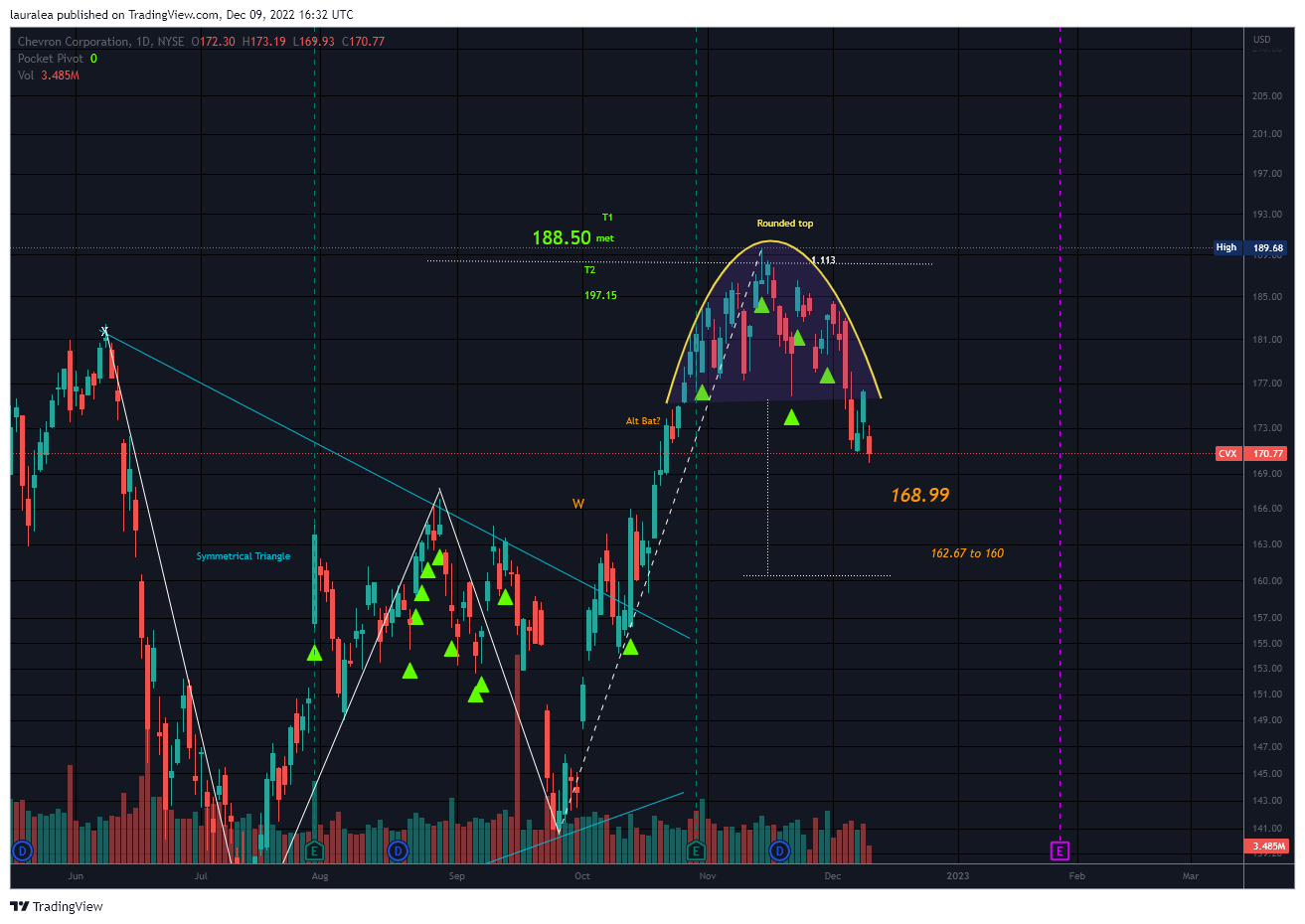1305x924 pixels.
Task: Select the '162.67 to 160' annotation
Action: tap(967, 553)
